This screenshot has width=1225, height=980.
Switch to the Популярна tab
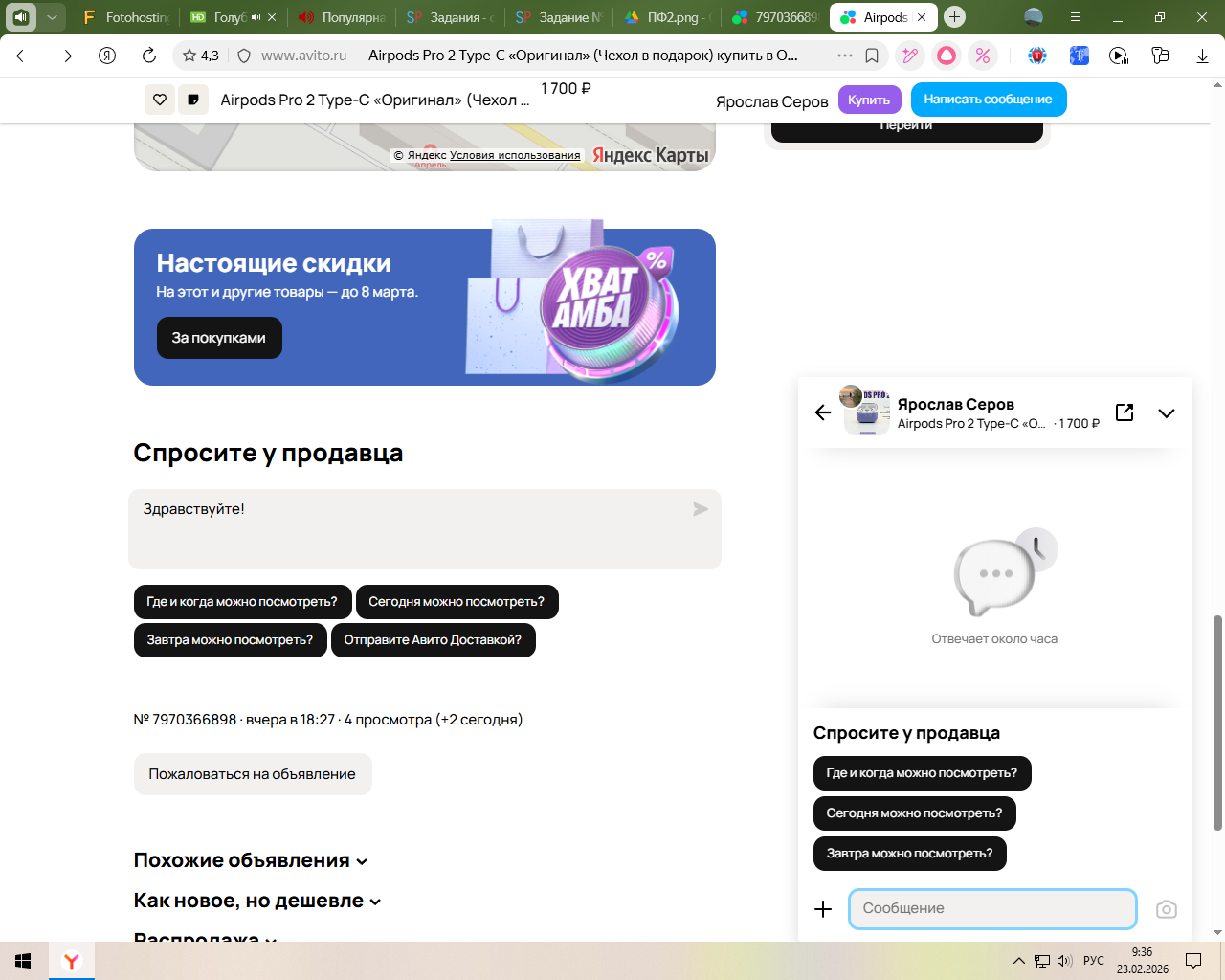(x=341, y=17)
